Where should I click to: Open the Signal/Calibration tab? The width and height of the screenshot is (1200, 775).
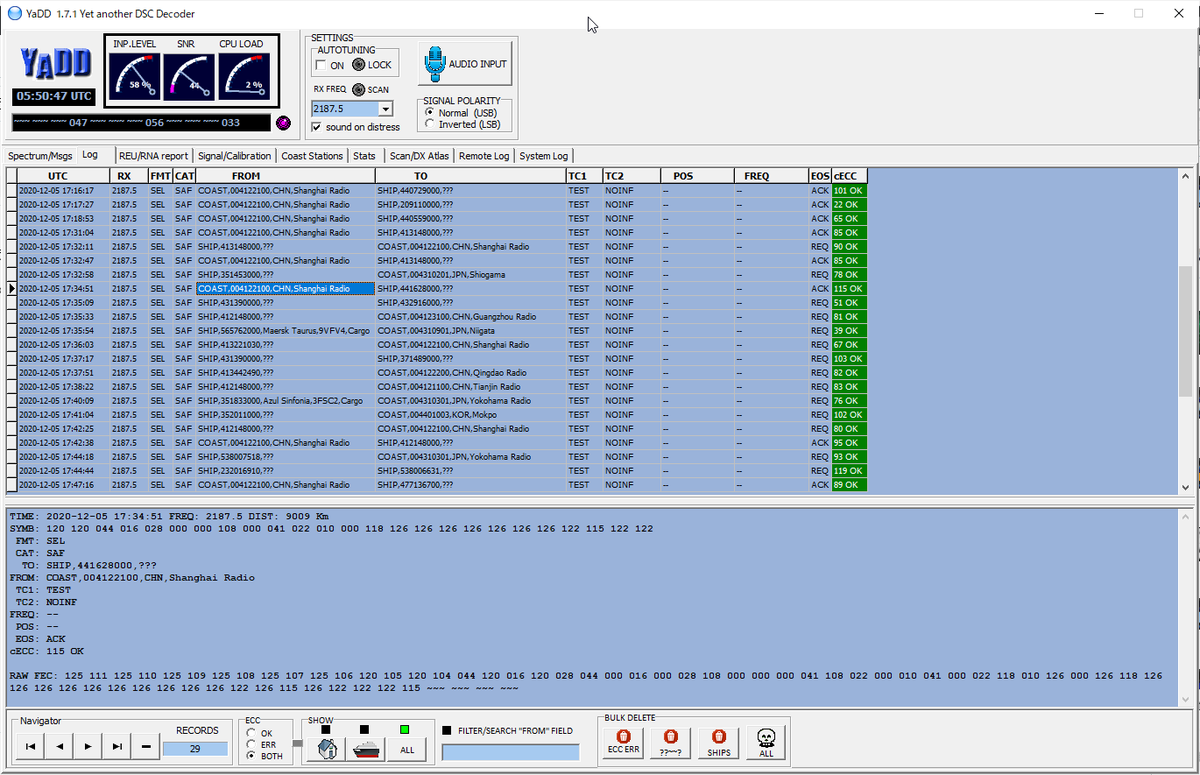point(234,156)
